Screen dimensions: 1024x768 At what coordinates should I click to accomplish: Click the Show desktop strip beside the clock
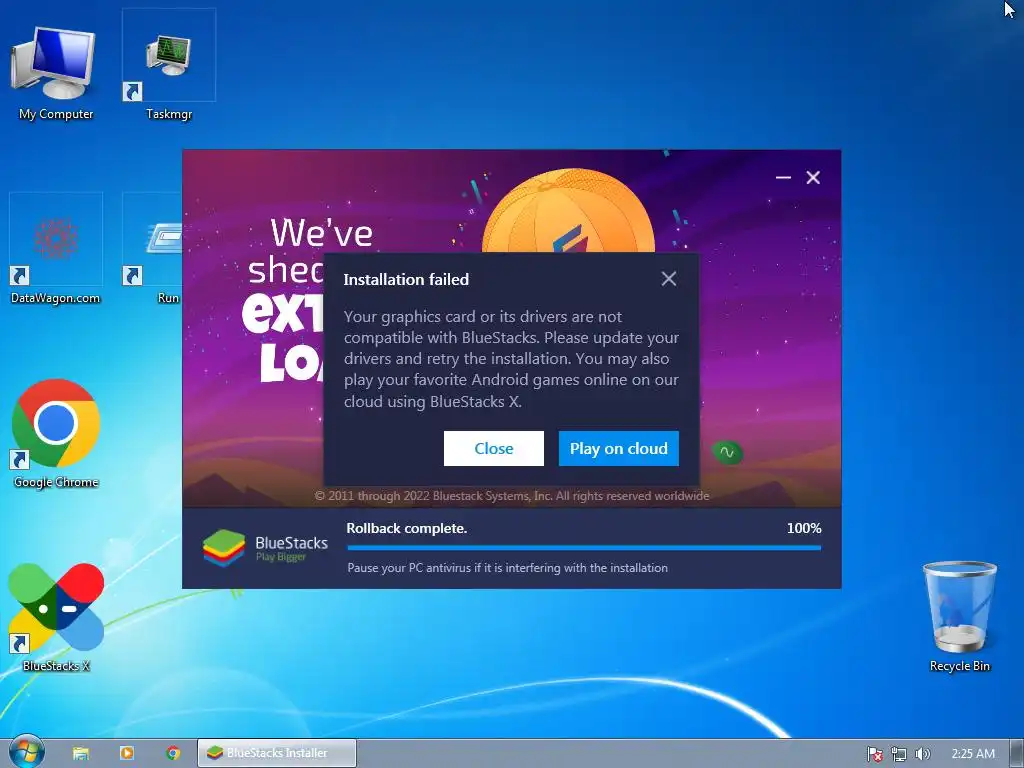[x=1017, y=753]
